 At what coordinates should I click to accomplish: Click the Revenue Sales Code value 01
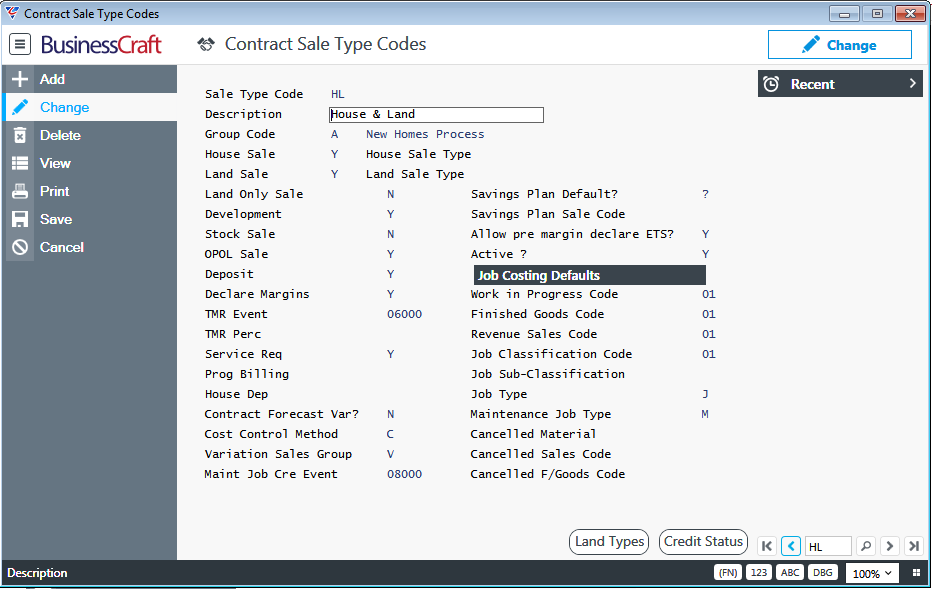pos(709,334)
